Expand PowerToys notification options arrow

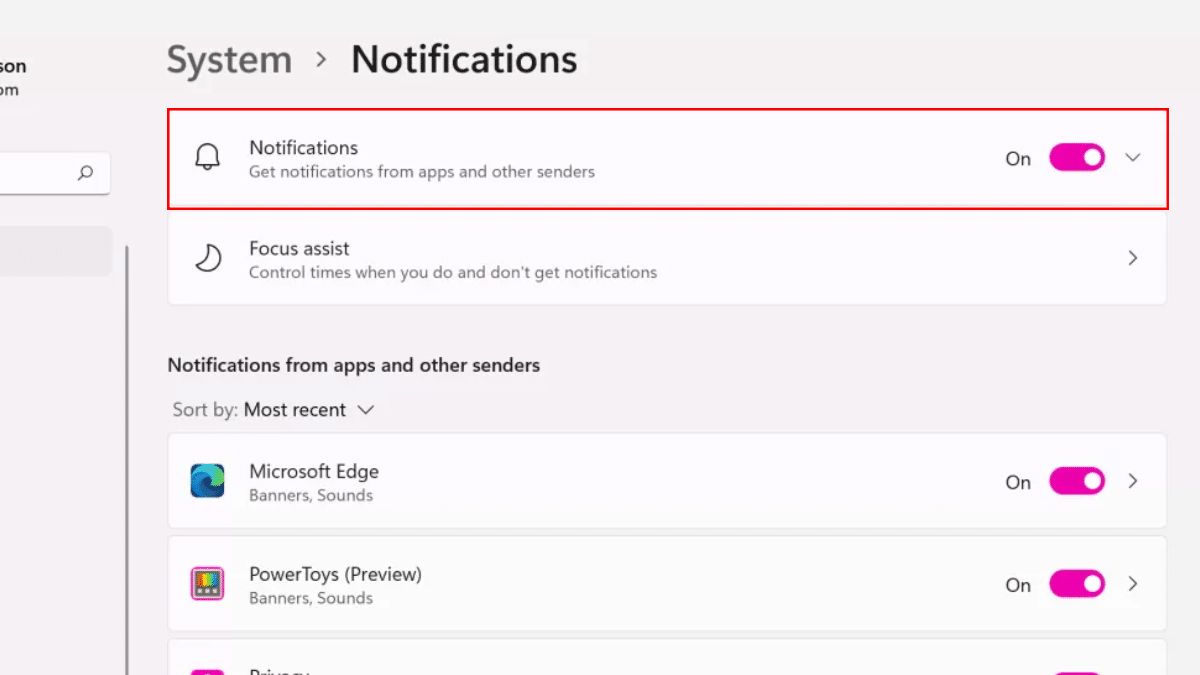coord(1133,584)
